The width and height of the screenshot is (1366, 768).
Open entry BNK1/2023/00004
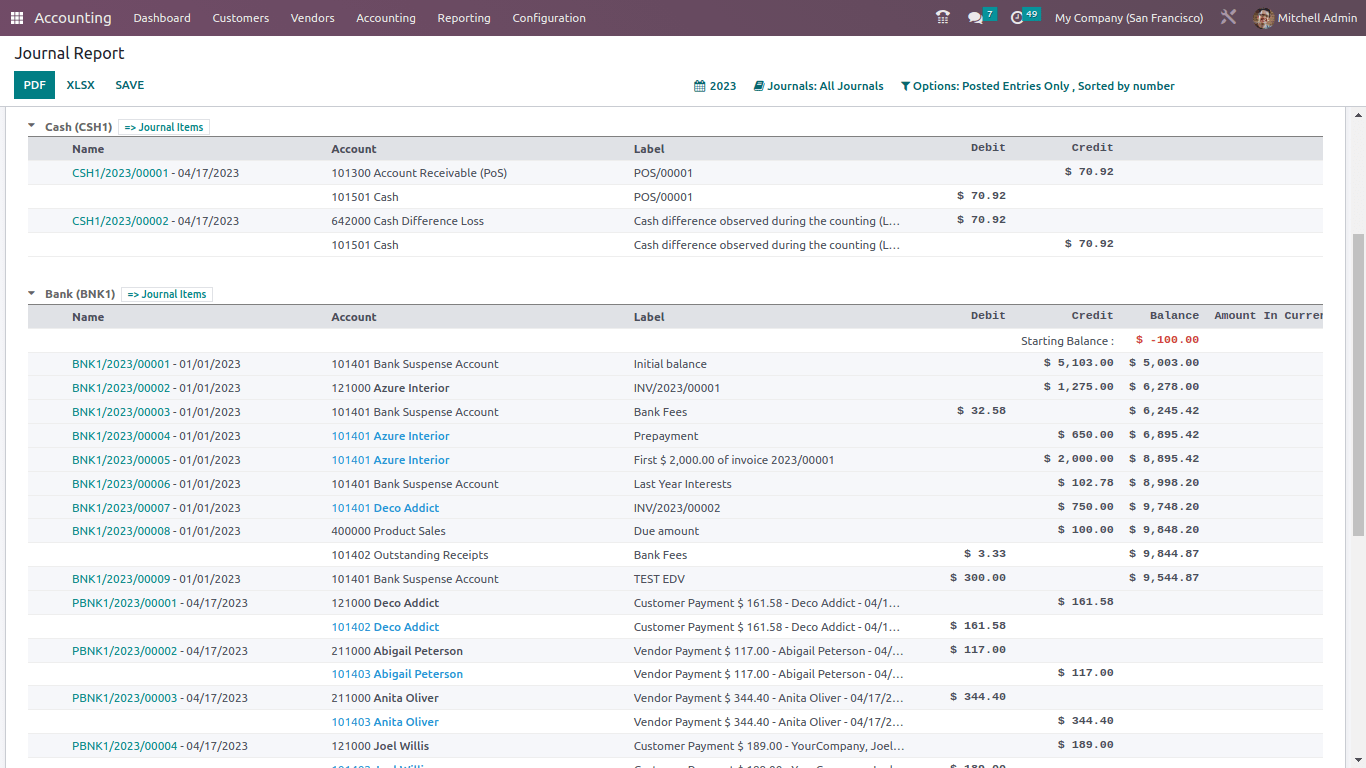click(121, 436)
